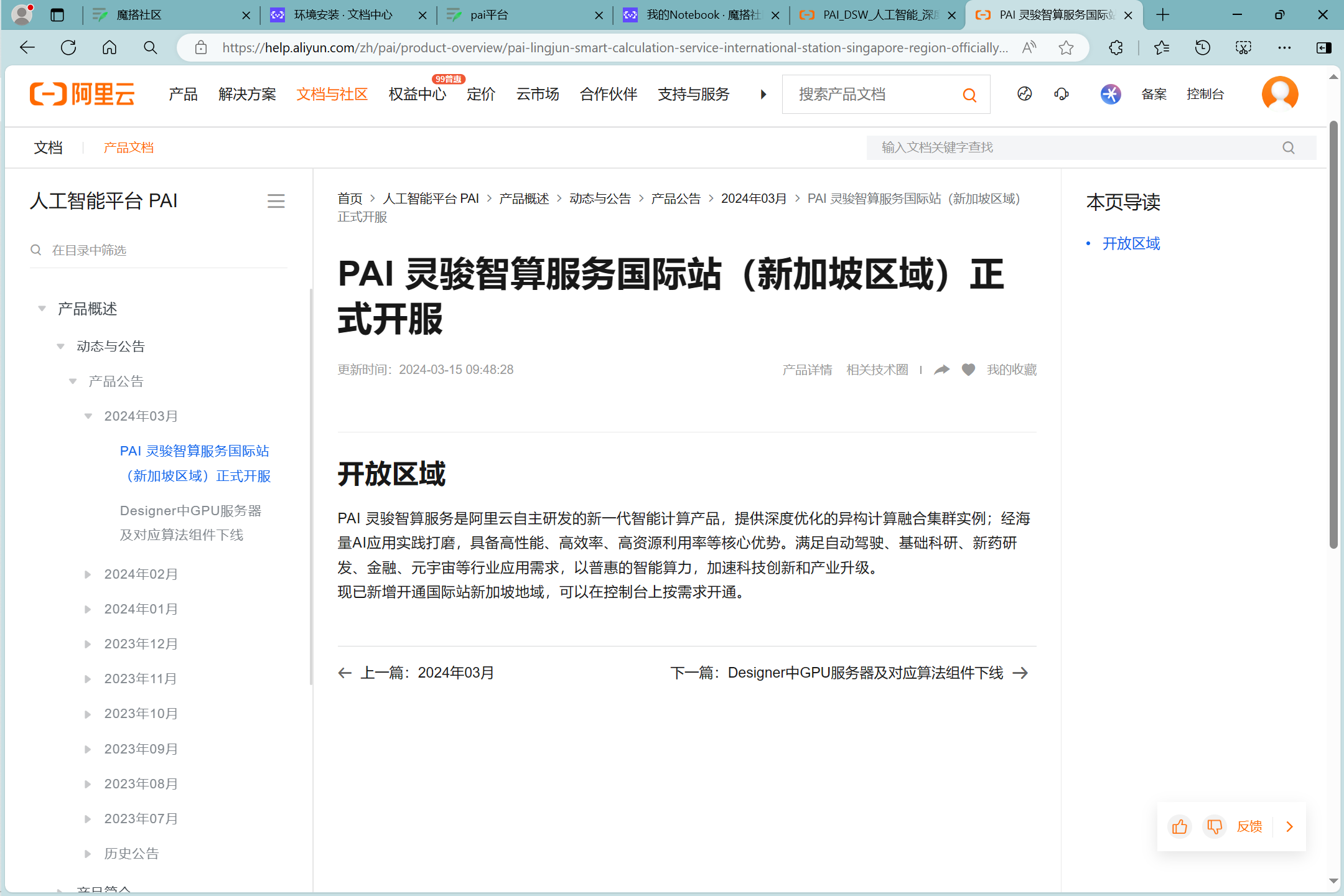
Task: Add page to favorites star icon
Action: [1066, 47]
